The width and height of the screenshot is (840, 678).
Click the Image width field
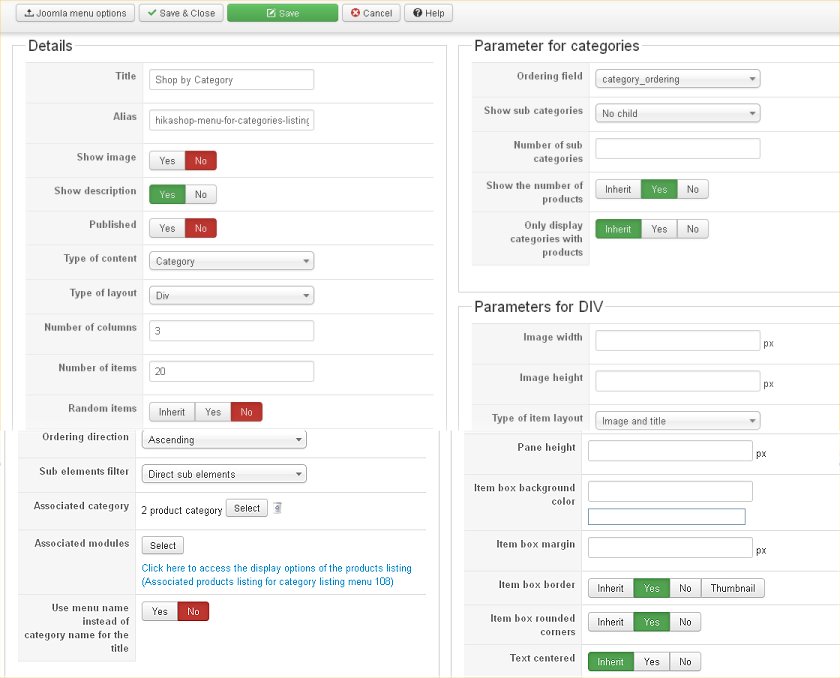678,341
